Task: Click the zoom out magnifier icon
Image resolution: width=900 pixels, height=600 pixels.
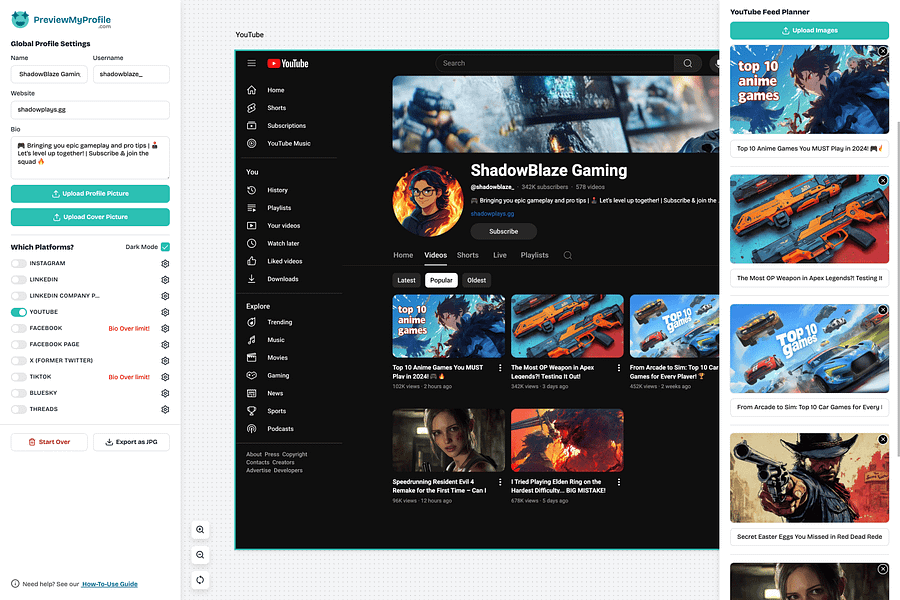Action: point(200,555)
